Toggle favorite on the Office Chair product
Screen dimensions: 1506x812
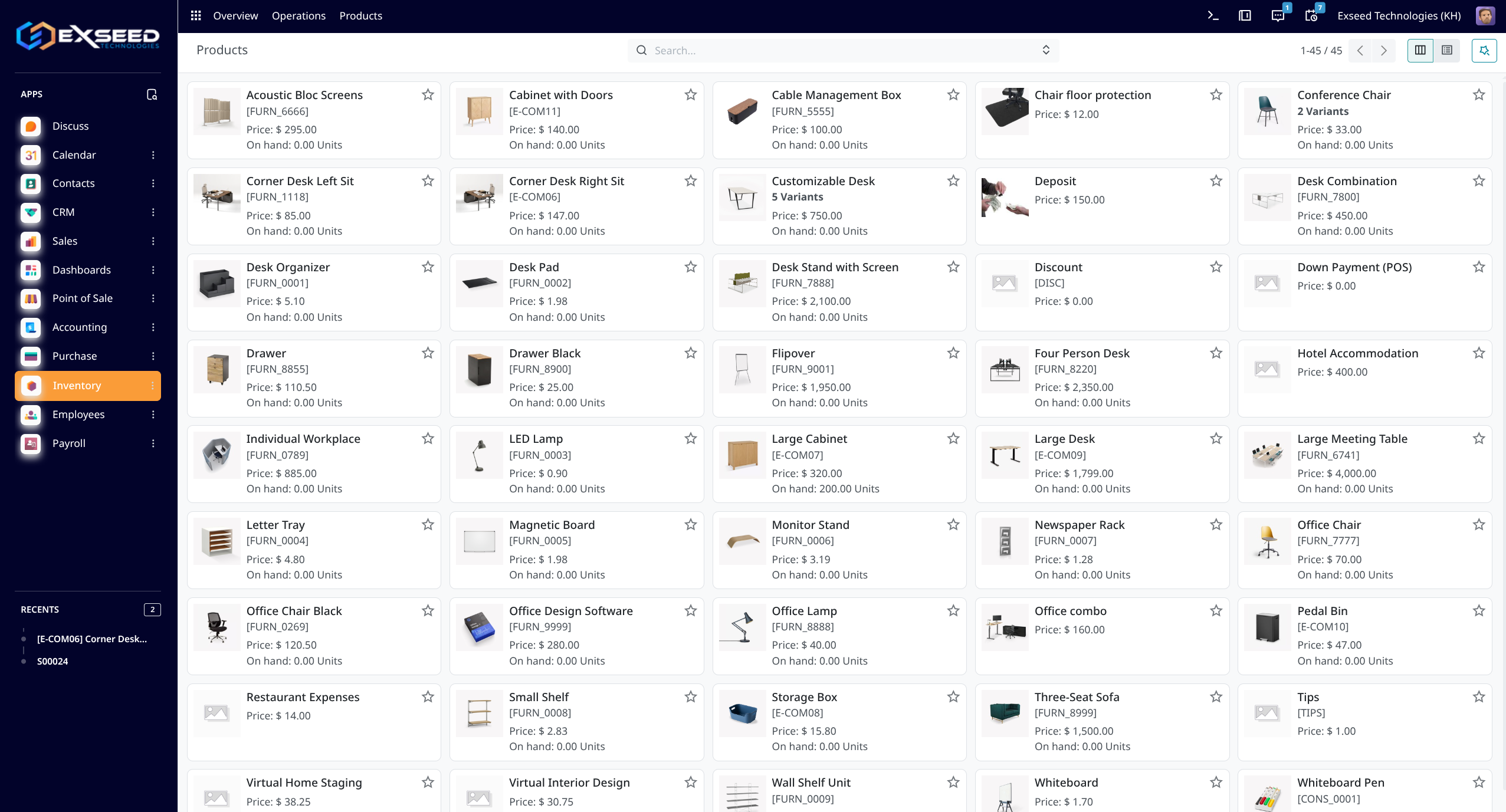click(1478, 524)
